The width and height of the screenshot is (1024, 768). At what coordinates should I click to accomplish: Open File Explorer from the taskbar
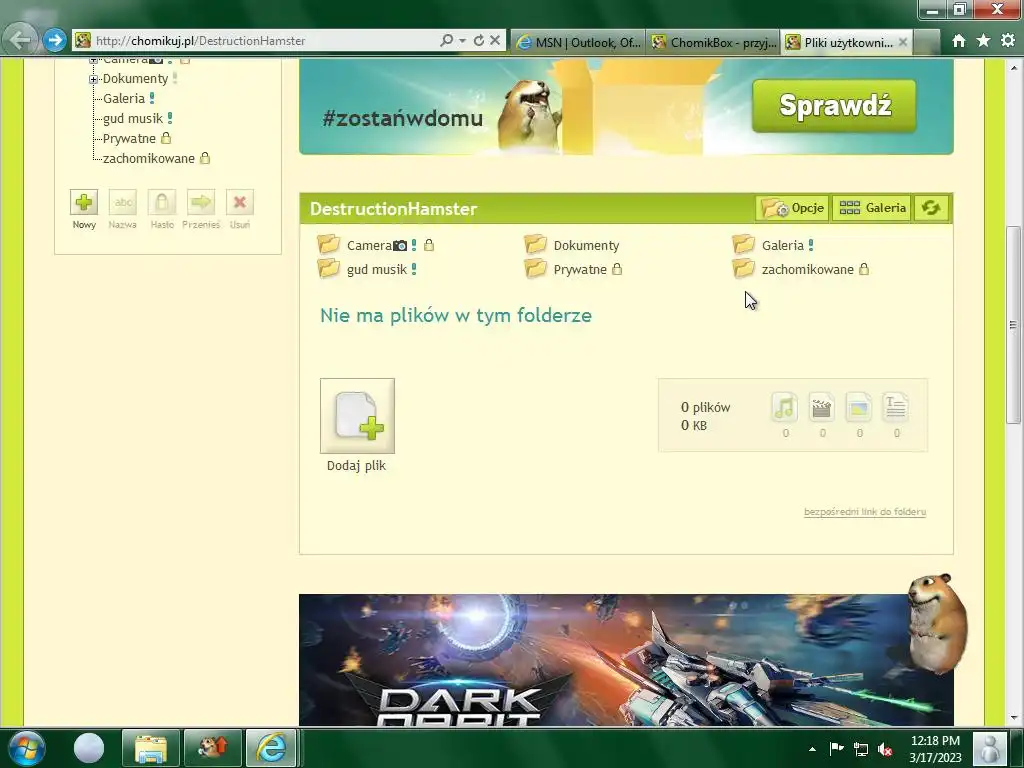click(x=150, y=748)
